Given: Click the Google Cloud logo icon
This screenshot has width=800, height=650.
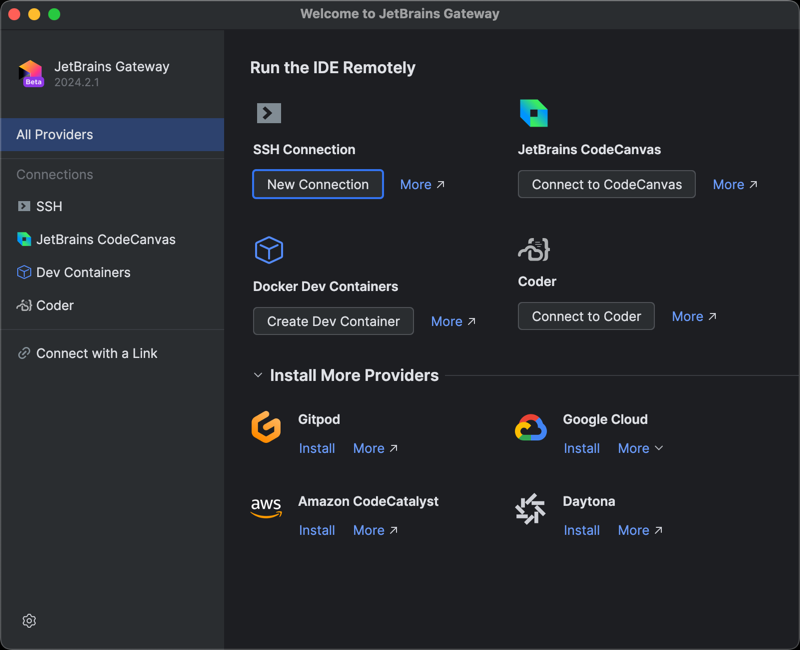Looking at the screenshot, I should [530, 425].
